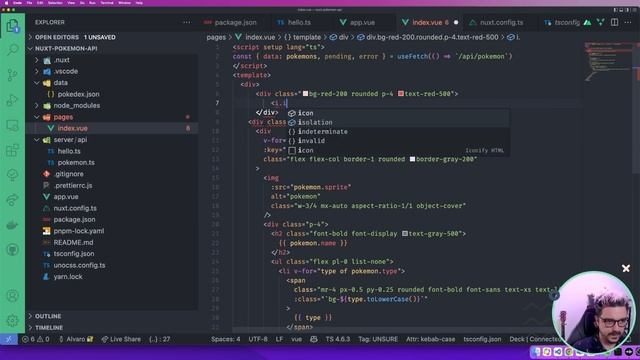Image resolution: width=640 pixels, height=360 pixels.
Task: Split the editor to the right
Action: tap(614, 22)
